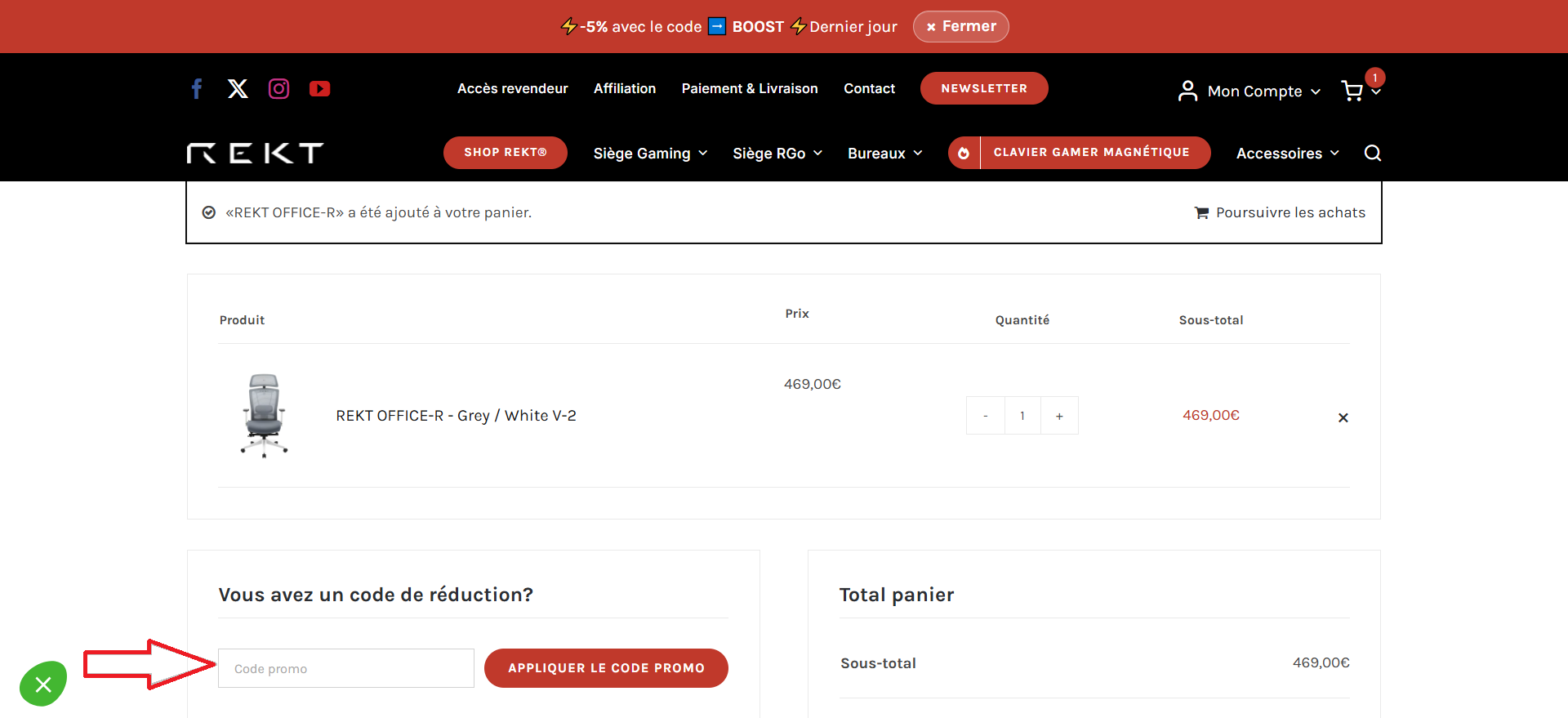Viewport: 1568px width, 718px height.
Task: Click the SHOP REKT® button
Action: coord(506,153)
